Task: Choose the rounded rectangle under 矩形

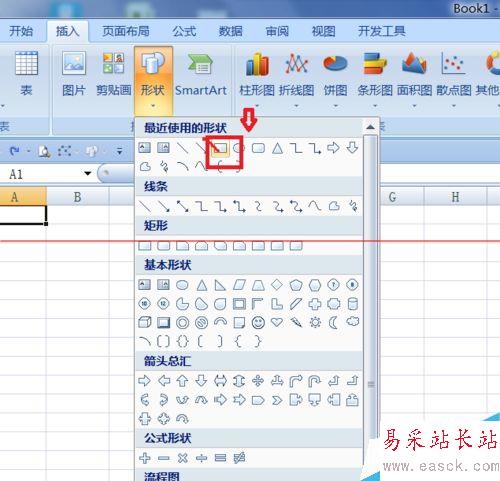Action: [x=164, y=246]
